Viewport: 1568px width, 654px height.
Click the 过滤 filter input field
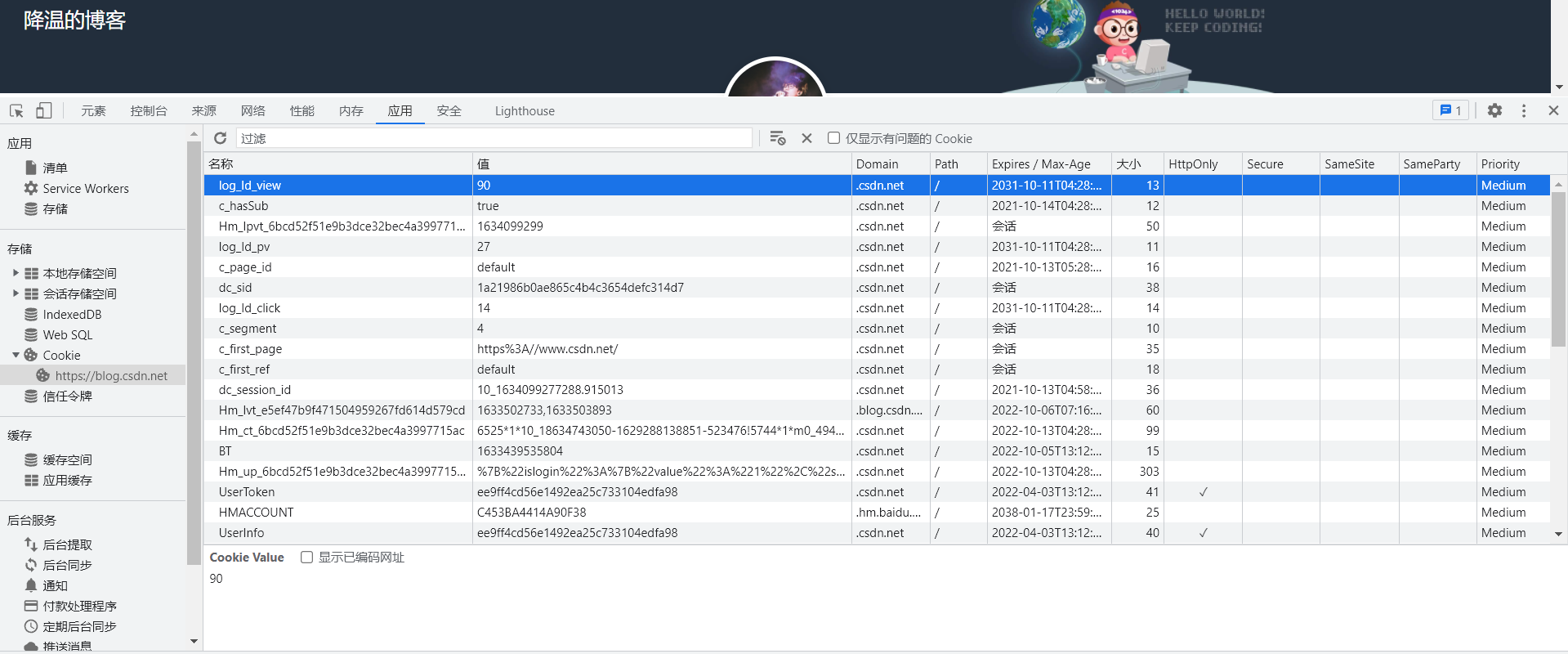494,138
